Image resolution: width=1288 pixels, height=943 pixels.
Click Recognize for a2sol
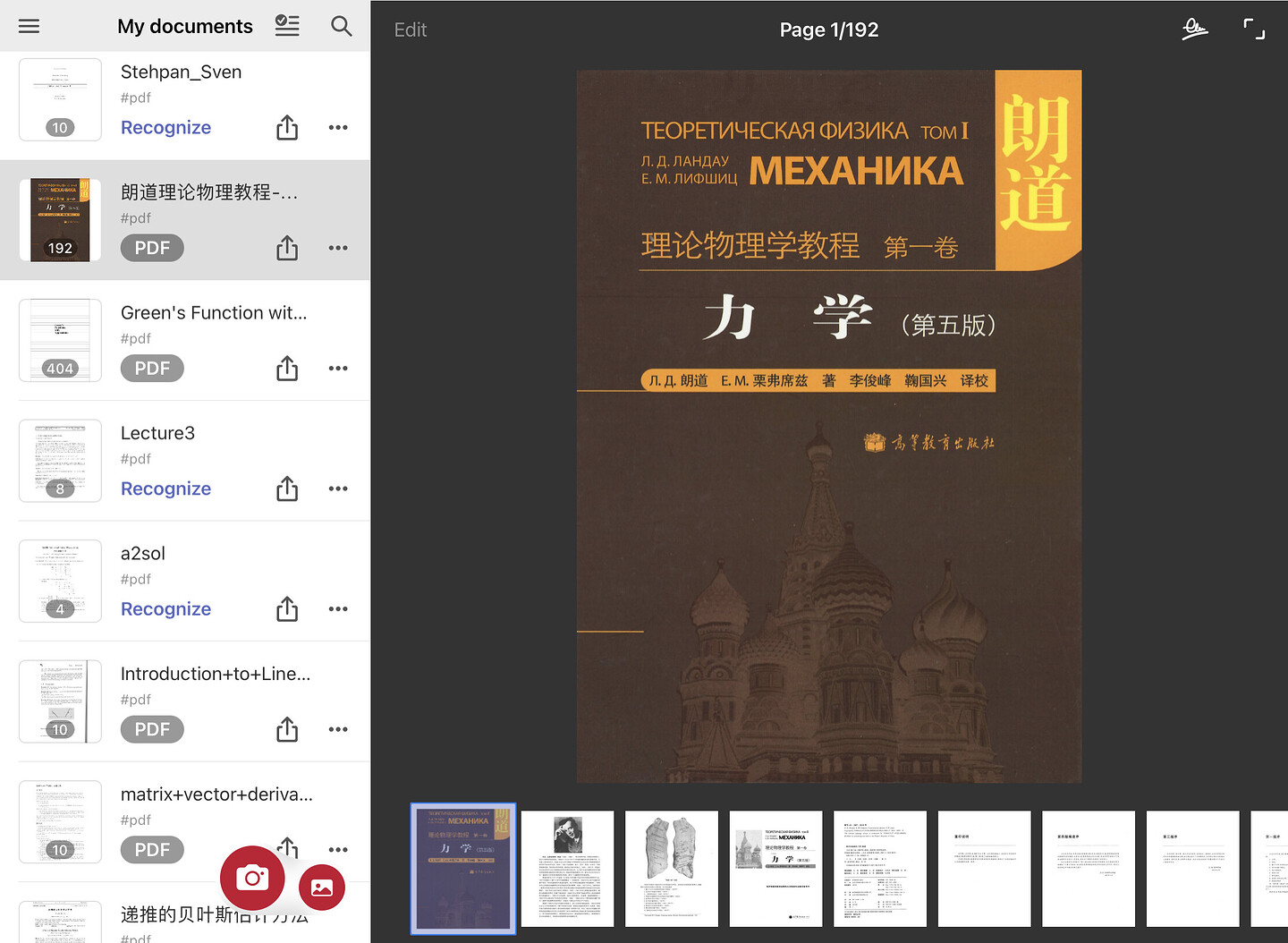pyautogui.click(x=166, y=609)
